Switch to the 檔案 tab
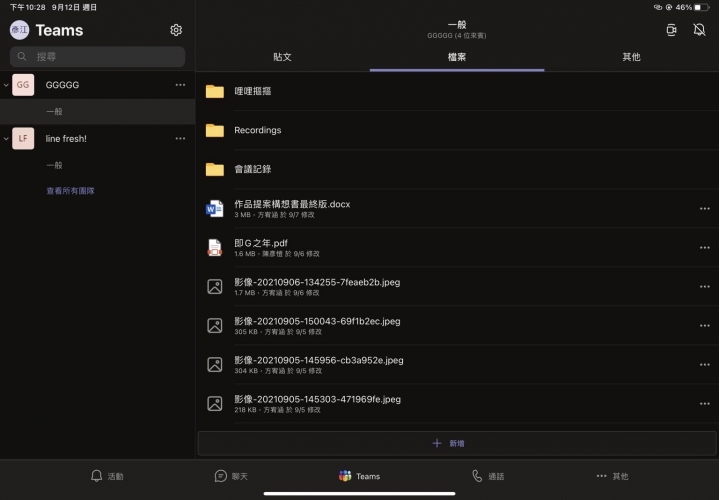This screenshot has width=720, height=500. pyautogui.click(x=457, y=57)
